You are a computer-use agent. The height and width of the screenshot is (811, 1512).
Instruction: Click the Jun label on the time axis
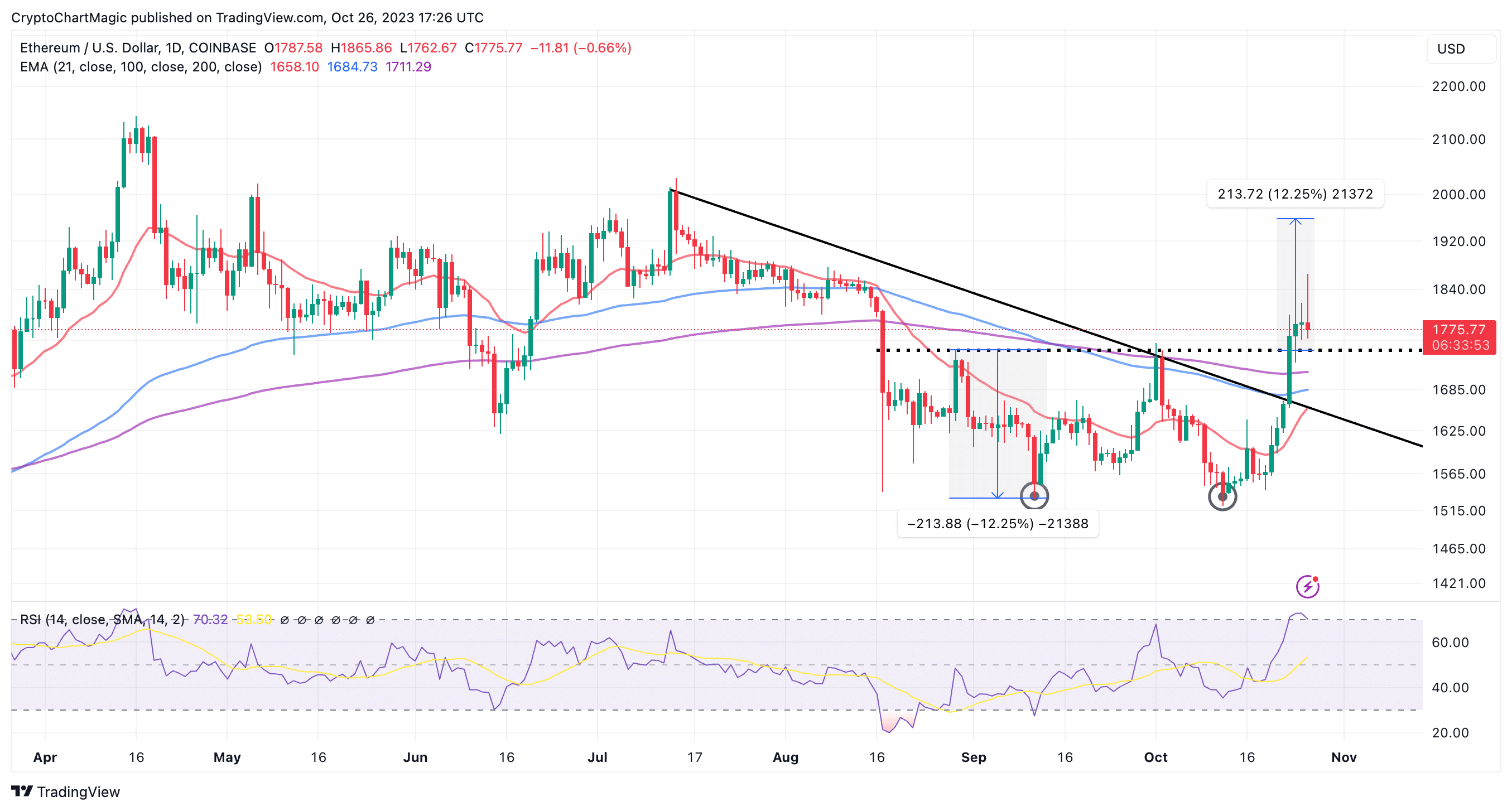click(x=415, y=757)
